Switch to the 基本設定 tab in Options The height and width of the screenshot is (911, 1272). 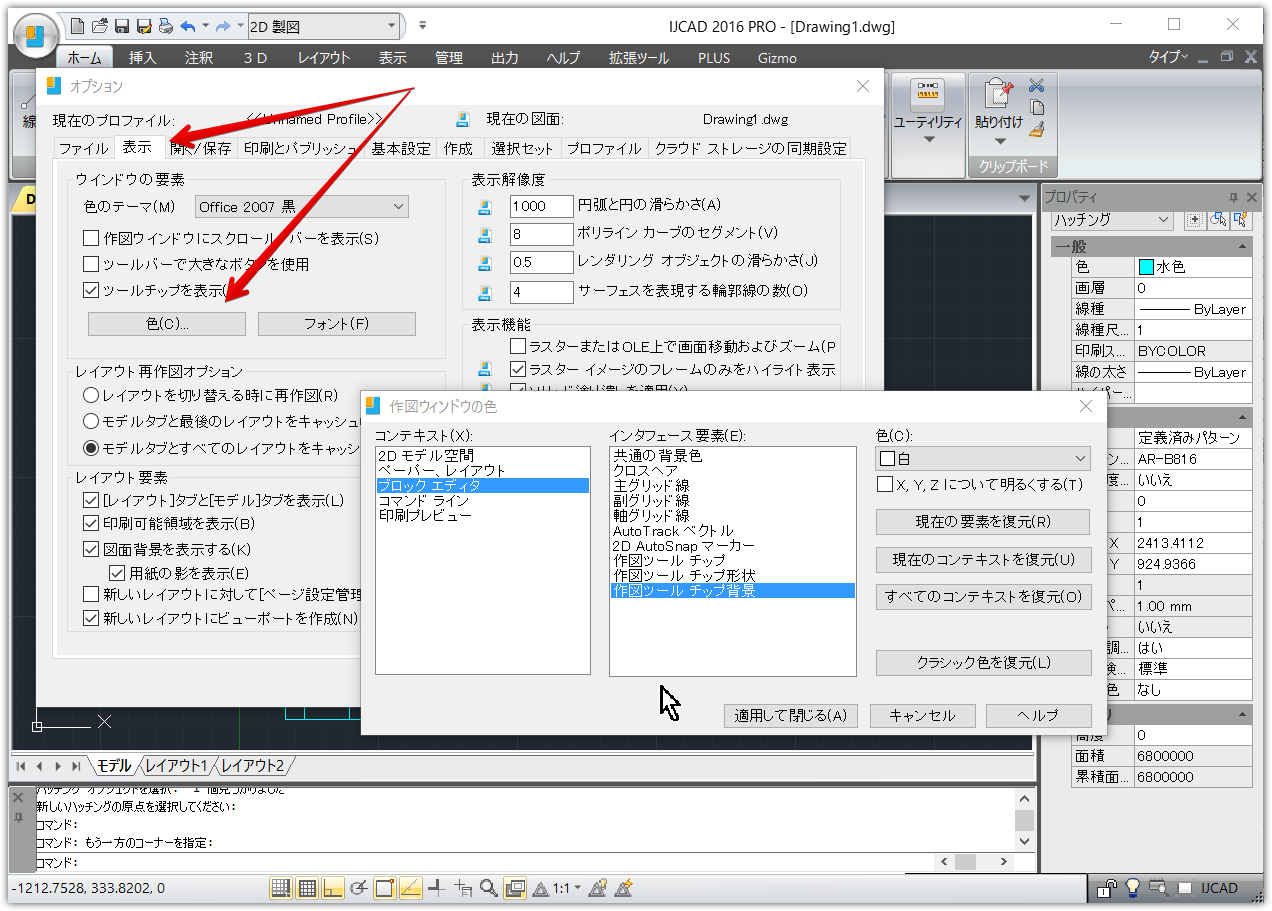[x=401, y=148]
